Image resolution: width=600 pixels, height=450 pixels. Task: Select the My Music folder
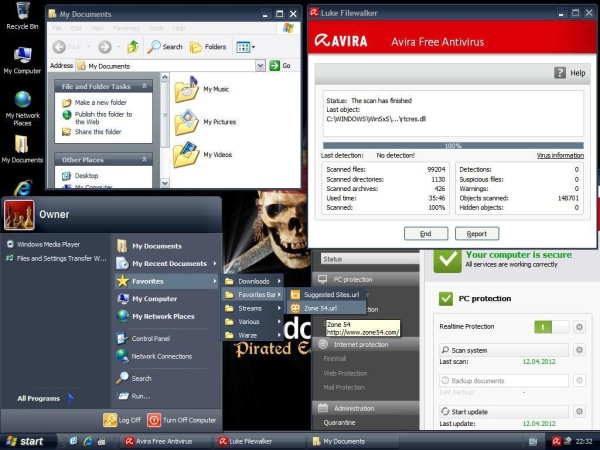(x=202, y=89)
